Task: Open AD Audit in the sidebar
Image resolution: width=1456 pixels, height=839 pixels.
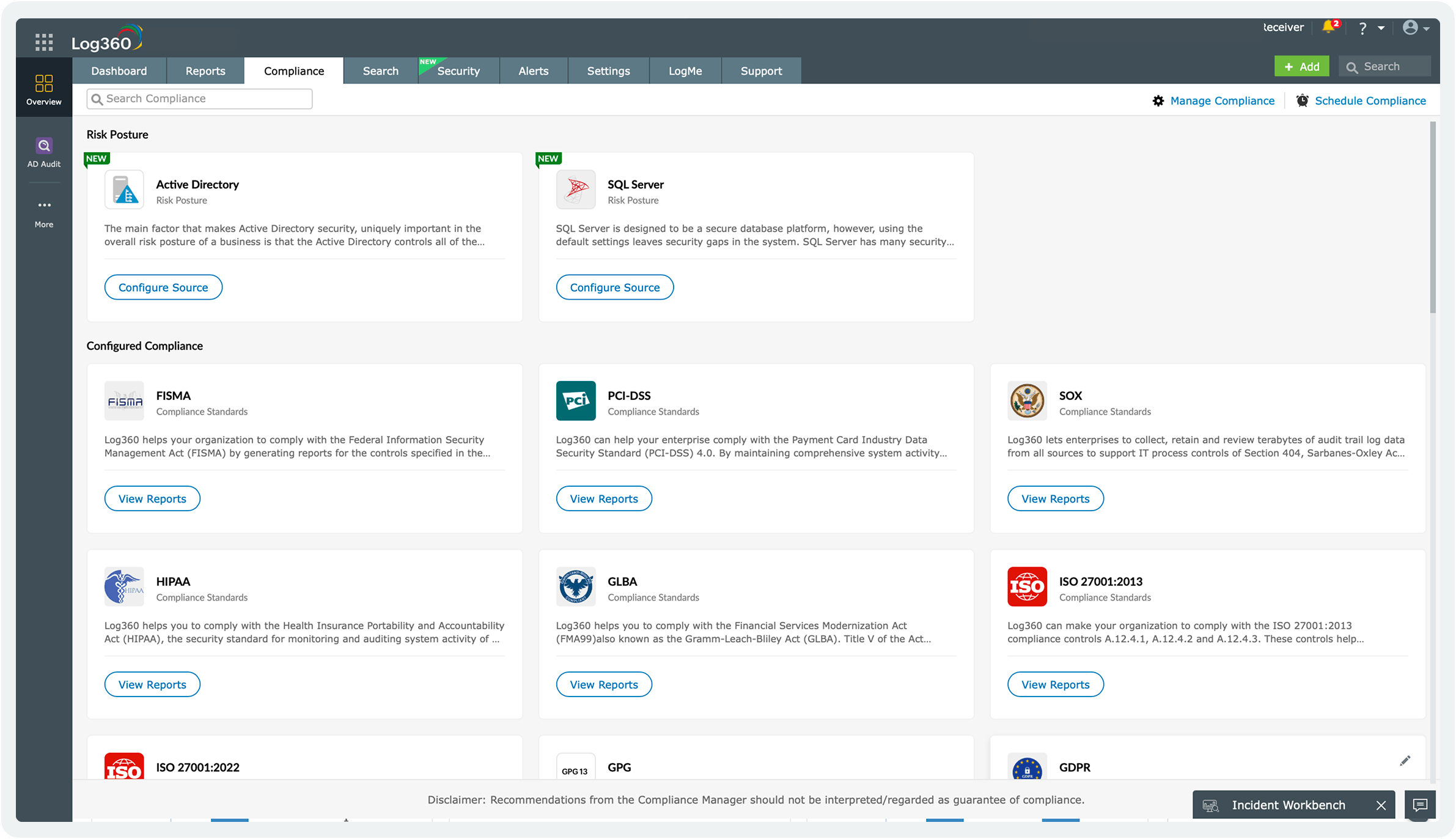Action: [x=44, y=152]
